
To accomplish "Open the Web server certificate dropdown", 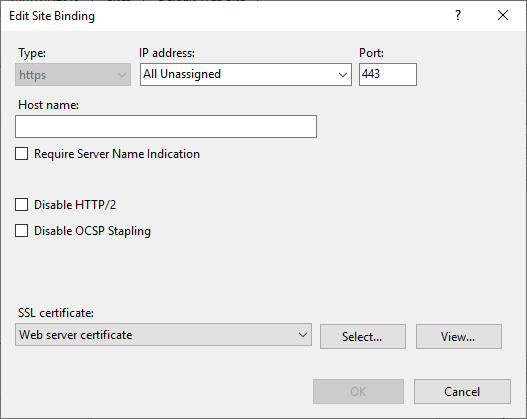I will click(163, 335).
